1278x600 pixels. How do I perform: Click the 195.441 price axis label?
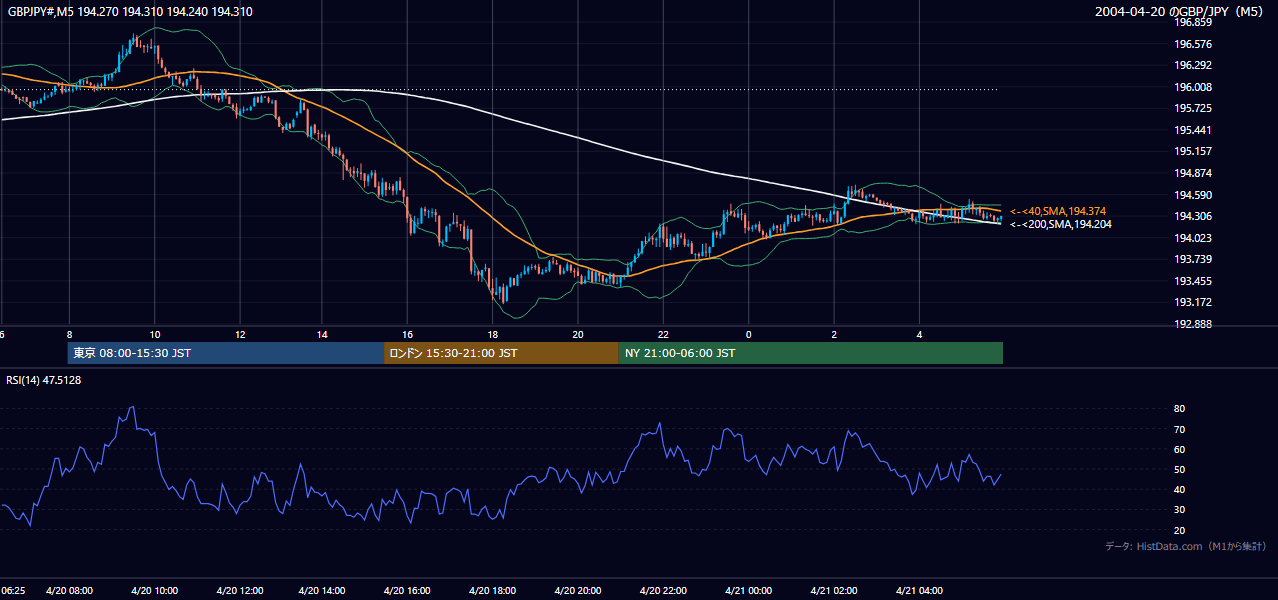tap(1194, 130)
